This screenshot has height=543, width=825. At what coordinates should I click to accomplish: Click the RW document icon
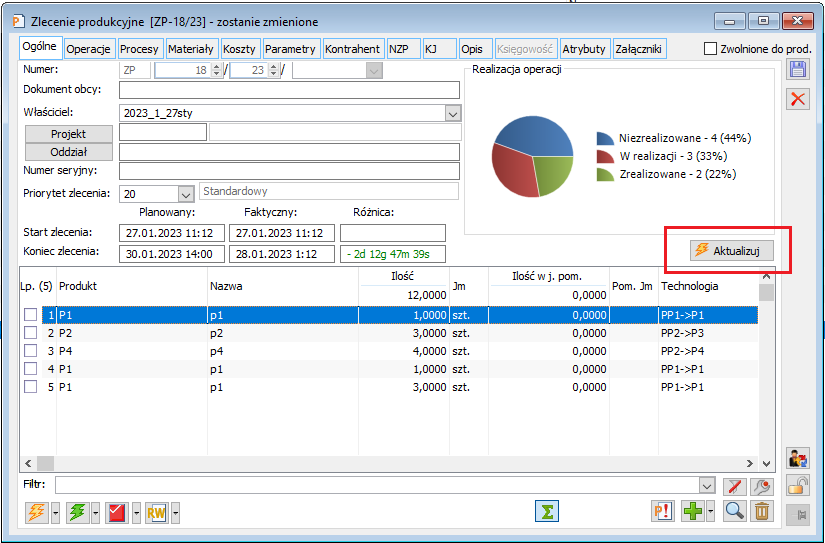[x=157, y=512]
